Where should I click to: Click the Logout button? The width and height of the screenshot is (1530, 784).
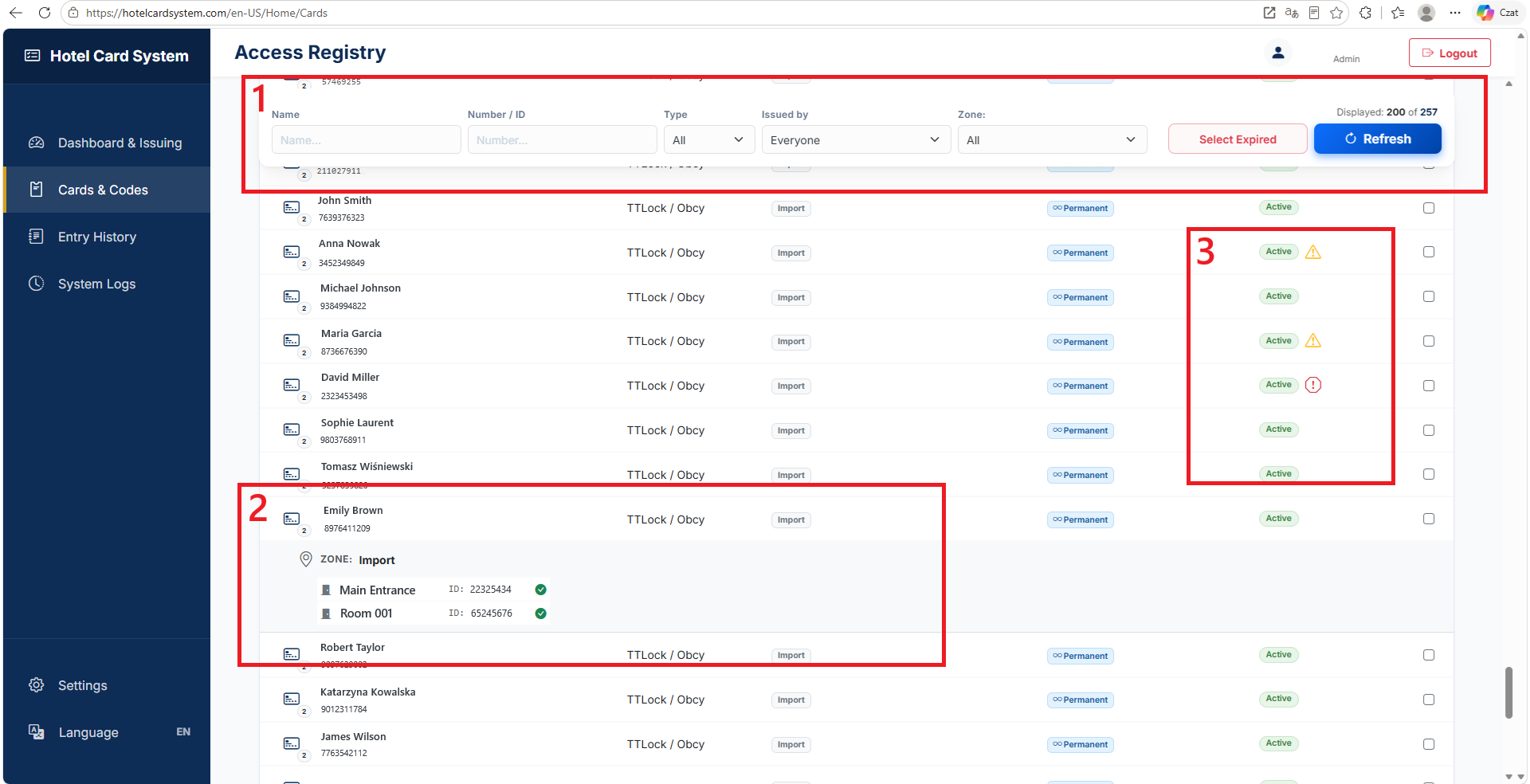(1450, 53)
